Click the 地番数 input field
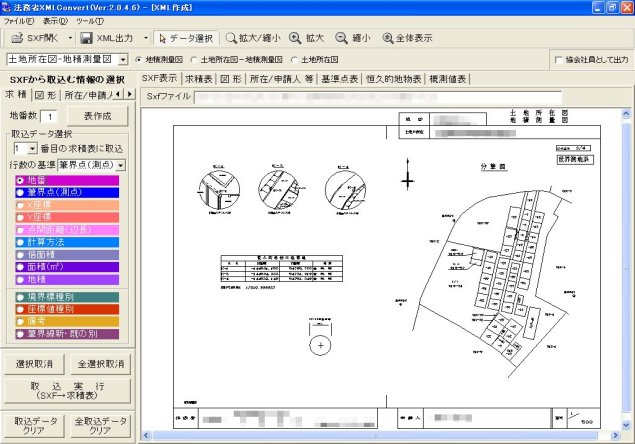635x444 pixels. pyautogui.click(x=47, y=117)
